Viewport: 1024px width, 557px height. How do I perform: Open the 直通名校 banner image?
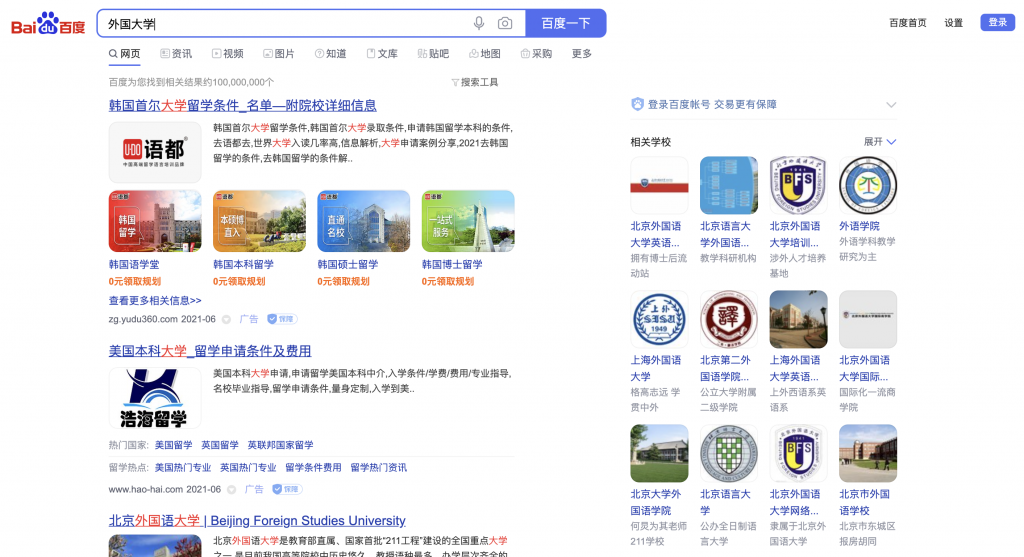point(364,221)
